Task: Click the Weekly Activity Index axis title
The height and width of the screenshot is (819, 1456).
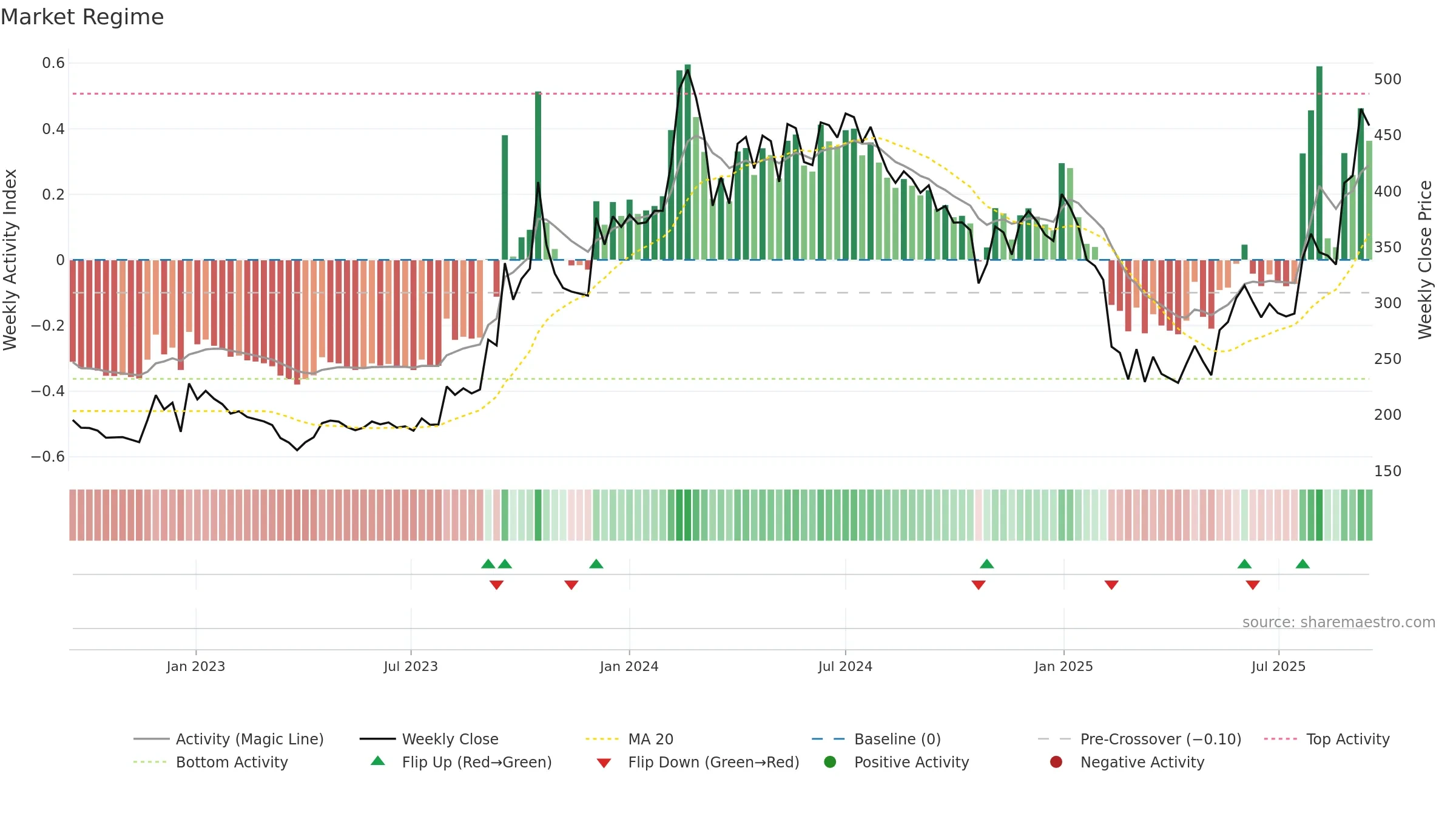Action: click(10, 260)
